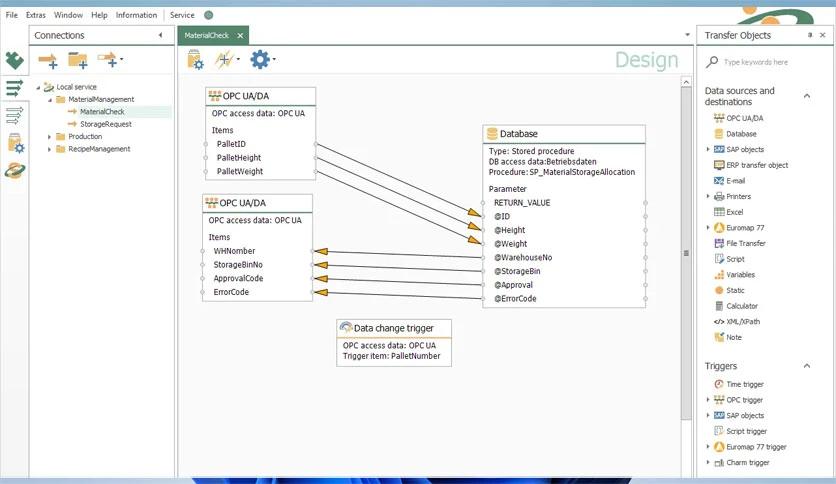
Task: Click the File Transfer object
Action: pyautogui.click(x=745, y=243)
